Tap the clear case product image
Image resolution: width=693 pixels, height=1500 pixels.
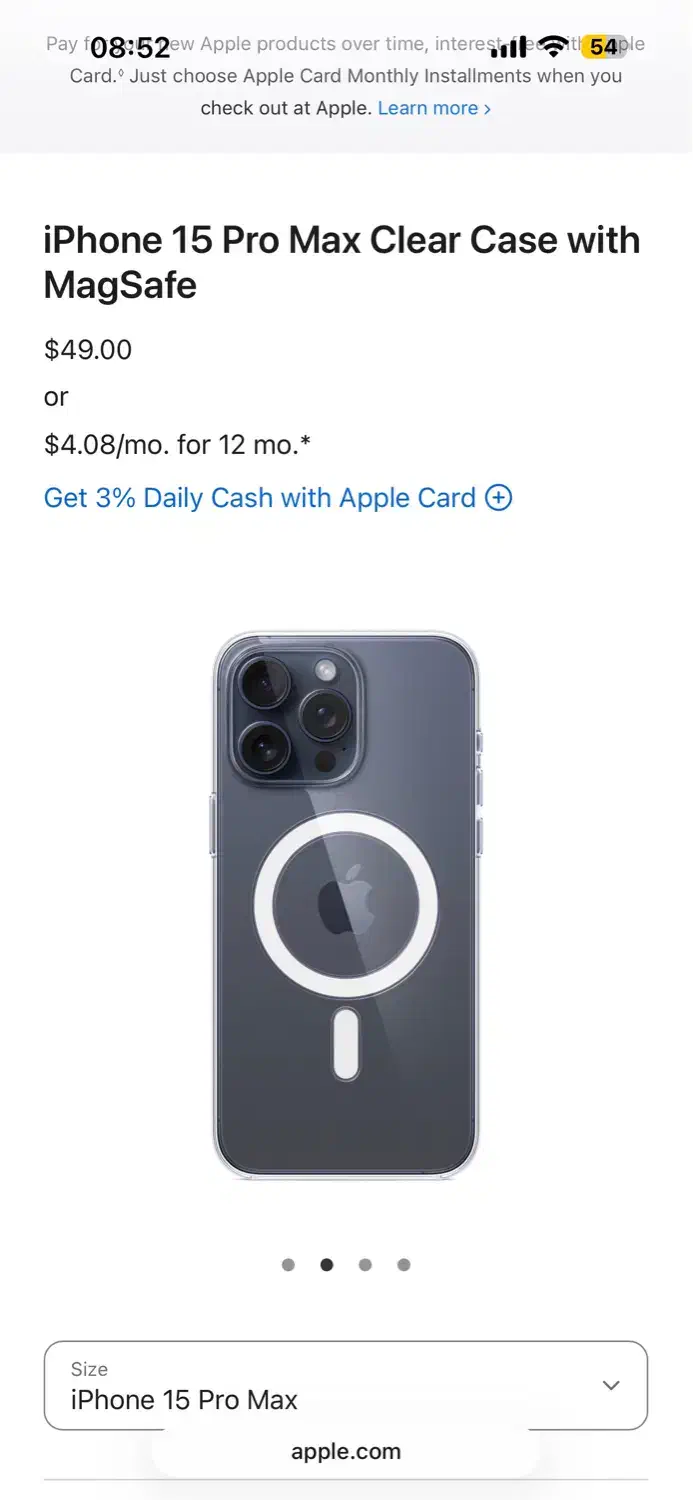(x=346, y=905)
